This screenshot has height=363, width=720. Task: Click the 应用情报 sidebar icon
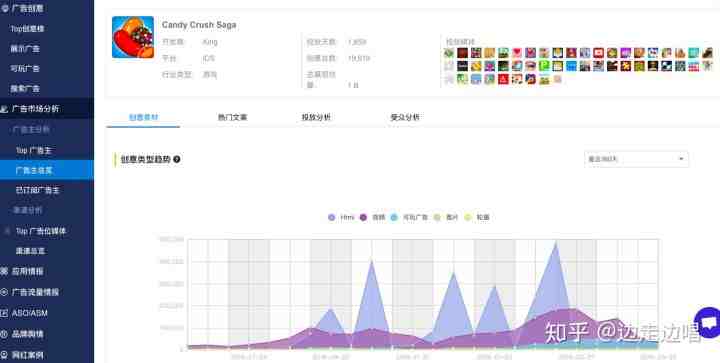[x=4, y=271]
